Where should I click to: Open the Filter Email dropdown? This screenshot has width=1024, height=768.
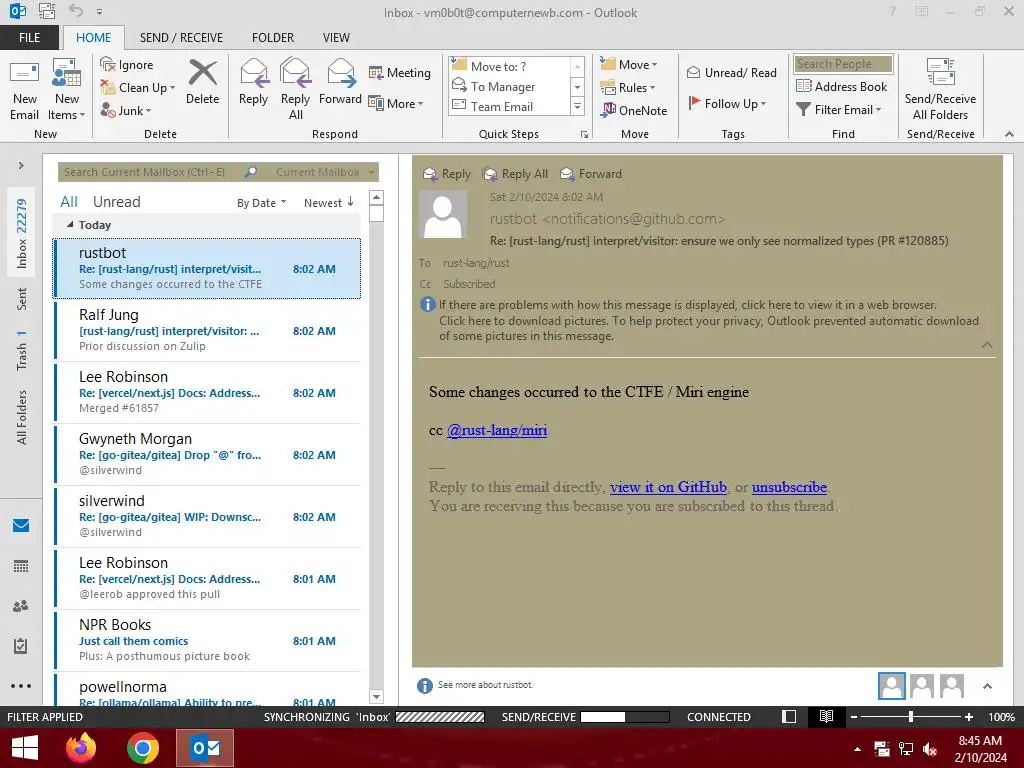pyautogui.click(x=839, y=110)
